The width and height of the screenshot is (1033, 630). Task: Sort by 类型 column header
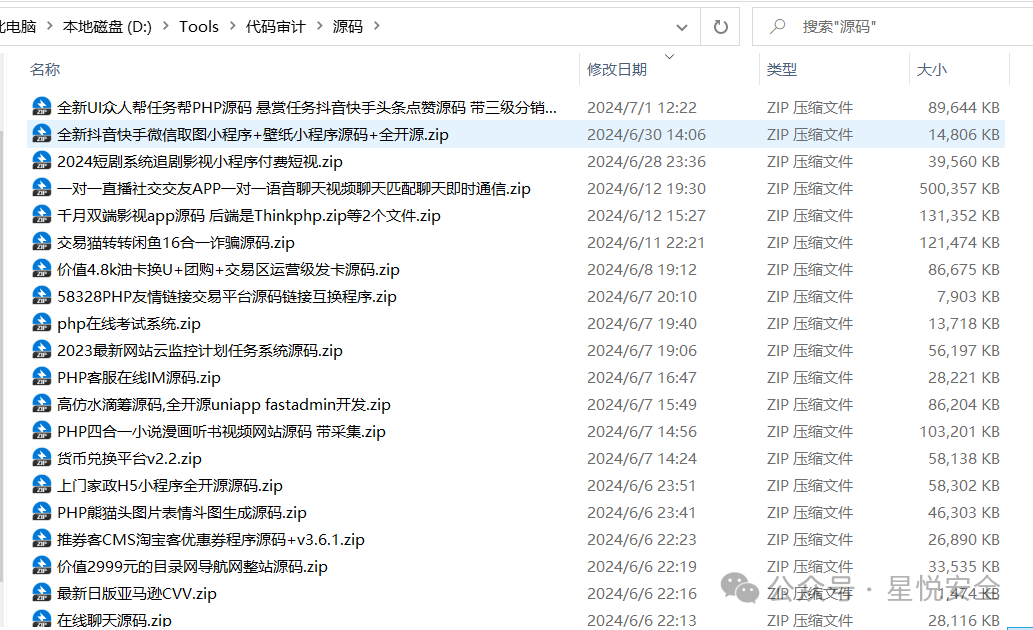click(x=782, y=69)
